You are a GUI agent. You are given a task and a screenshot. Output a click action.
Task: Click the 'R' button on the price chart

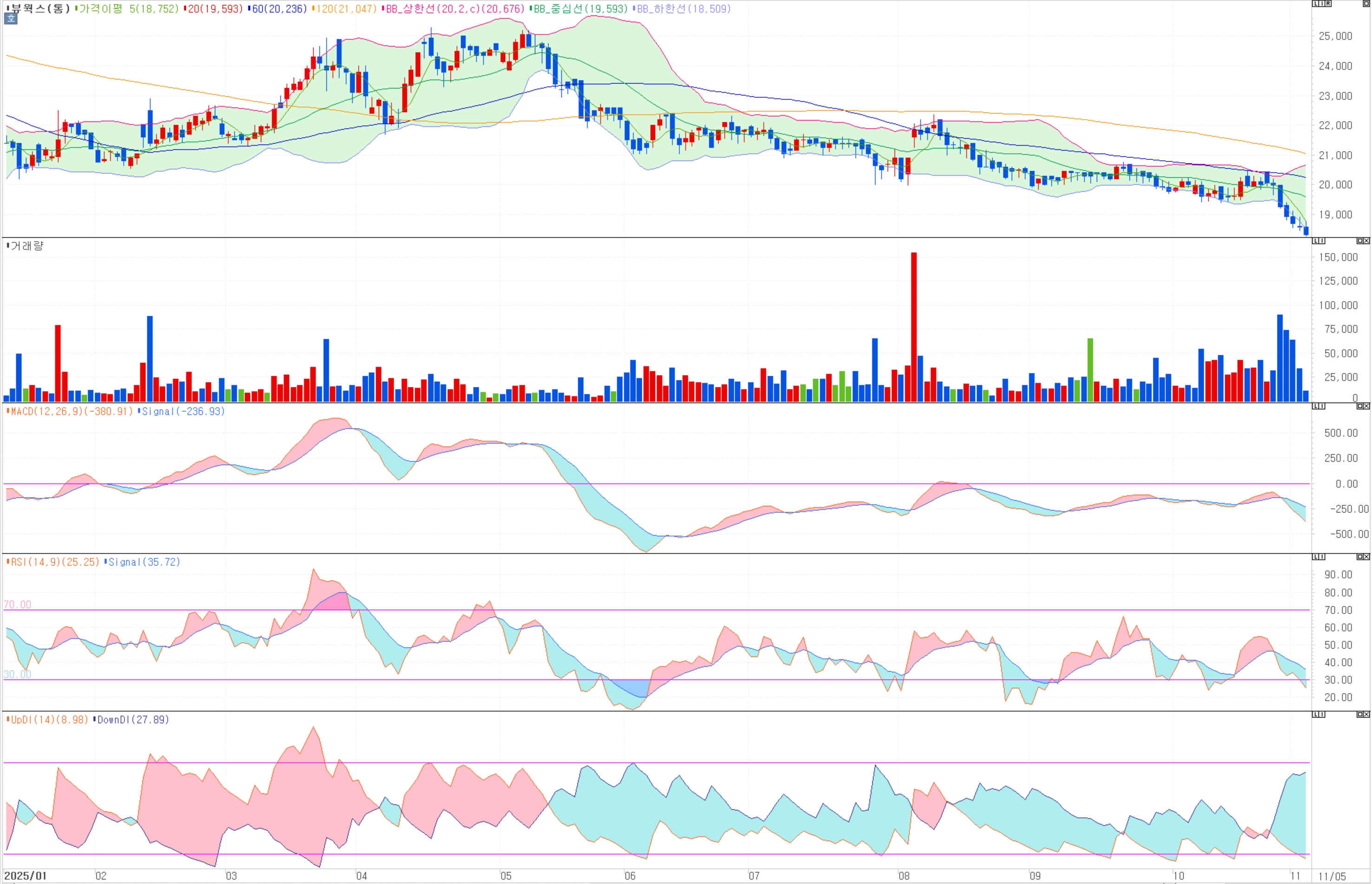pos(1328,3)
